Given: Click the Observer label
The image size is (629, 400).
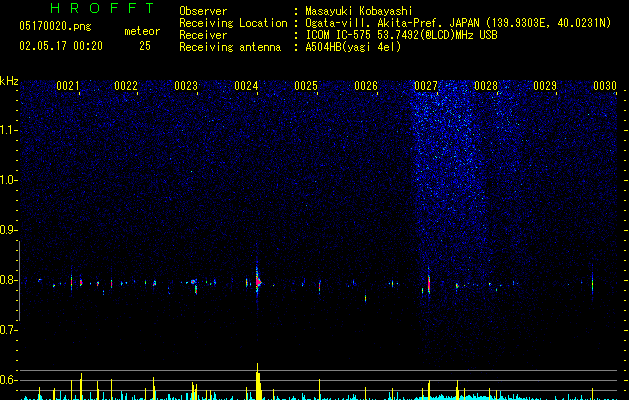Looking at the screenshot, I should [203, 11].
